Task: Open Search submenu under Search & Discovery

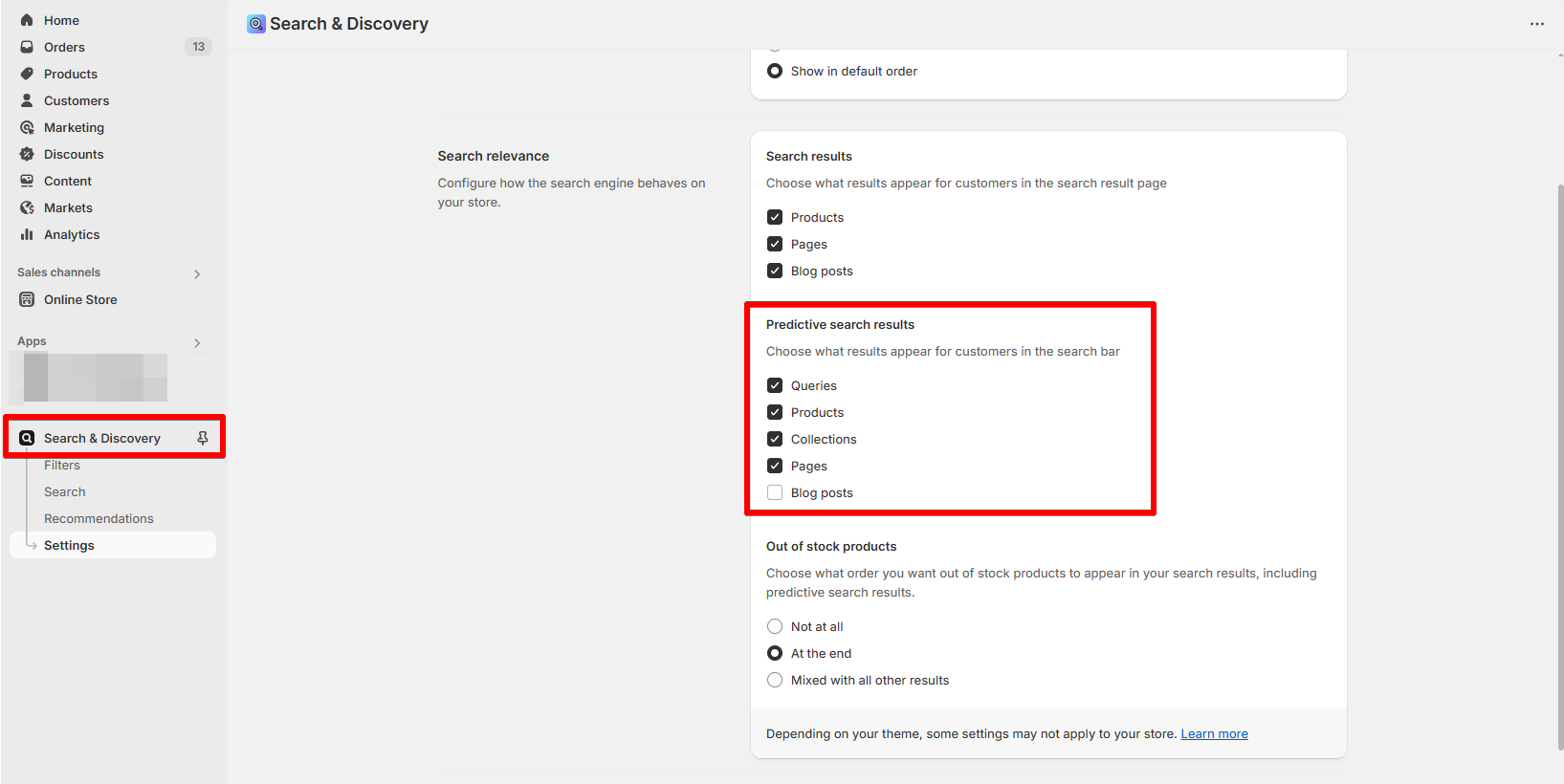Action: (65, 491)
